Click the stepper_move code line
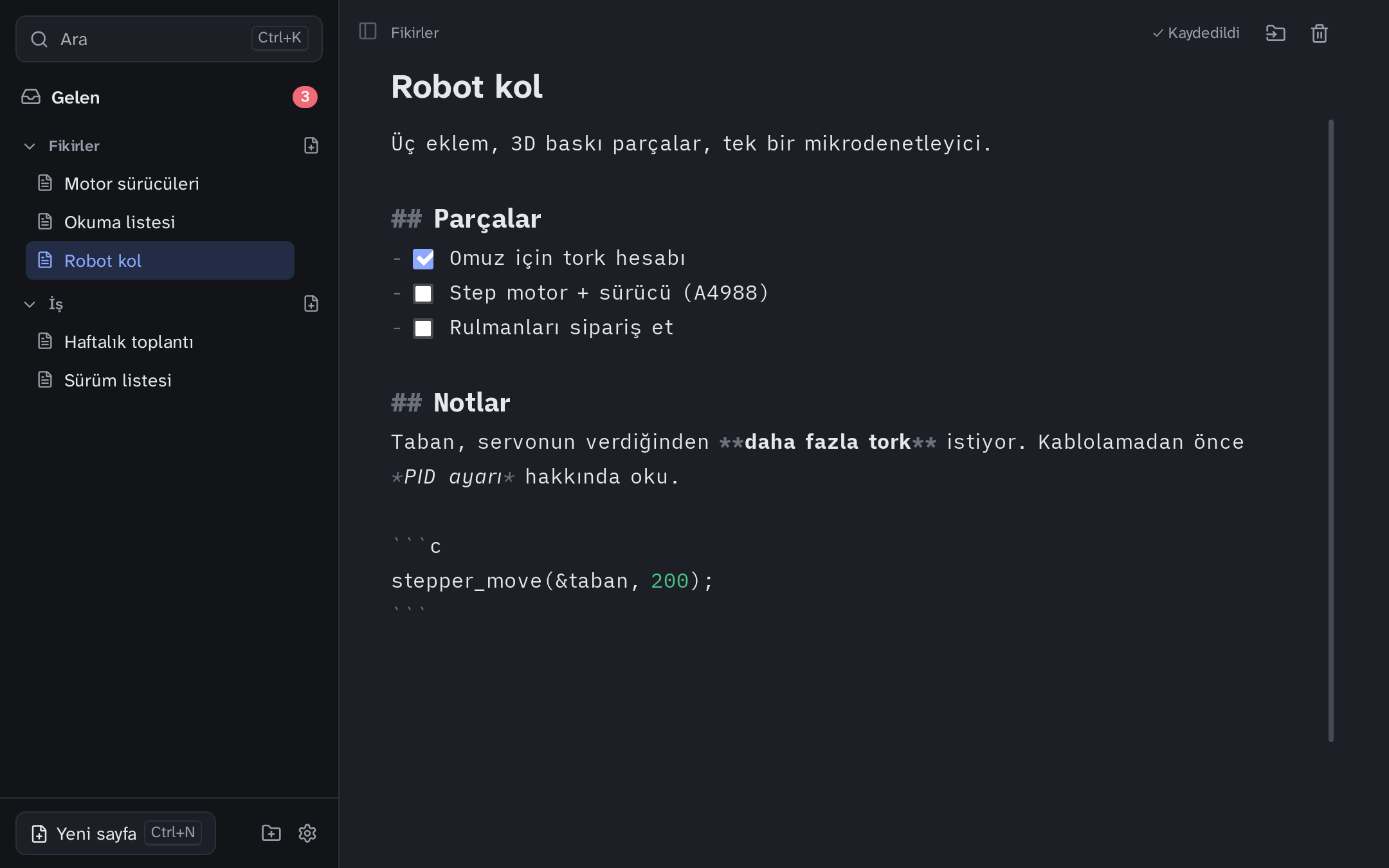This screenshot has width=1389, height=868. click(552, 581)
